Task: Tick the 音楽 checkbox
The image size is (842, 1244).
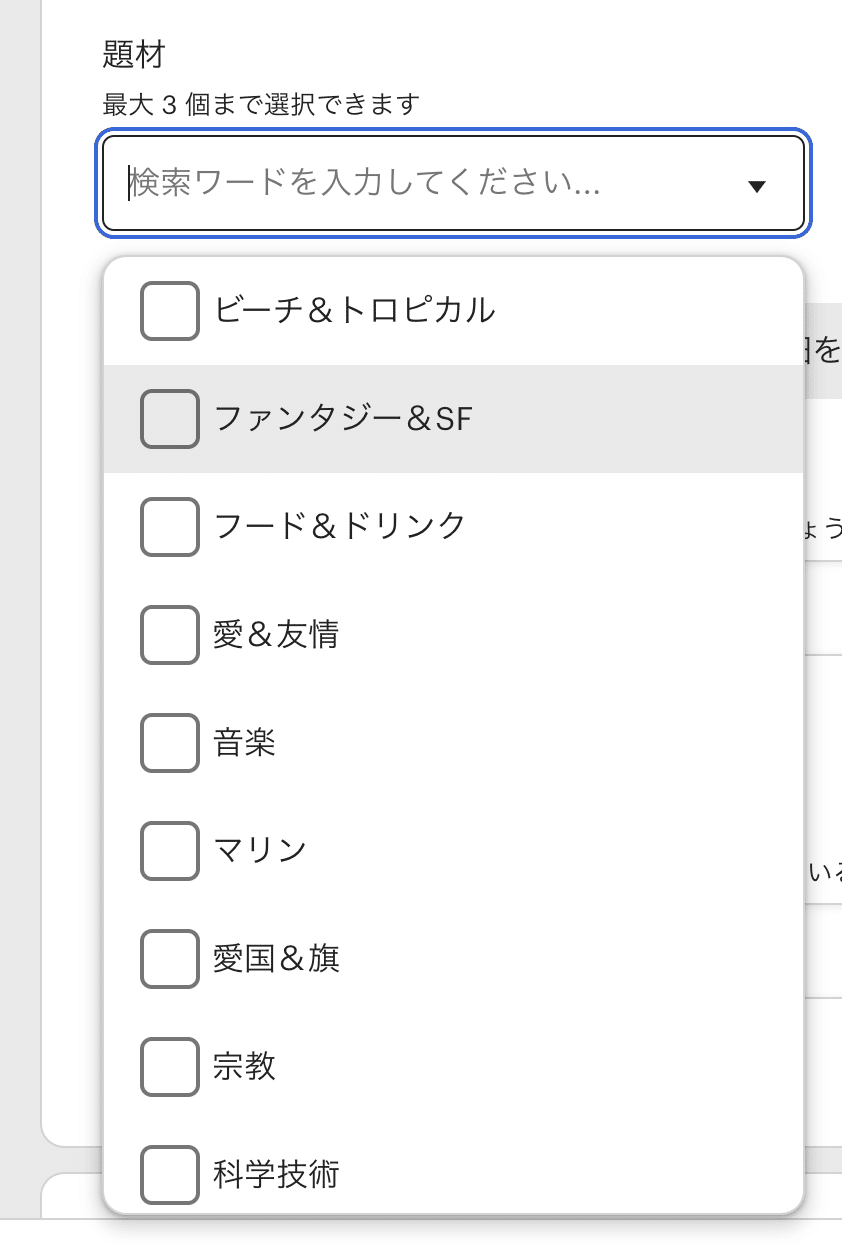Action: [x=170, y=743]
